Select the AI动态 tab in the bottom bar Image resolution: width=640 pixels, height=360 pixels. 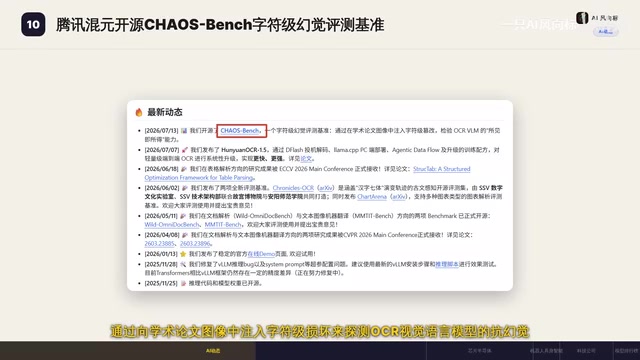(213, 351)
